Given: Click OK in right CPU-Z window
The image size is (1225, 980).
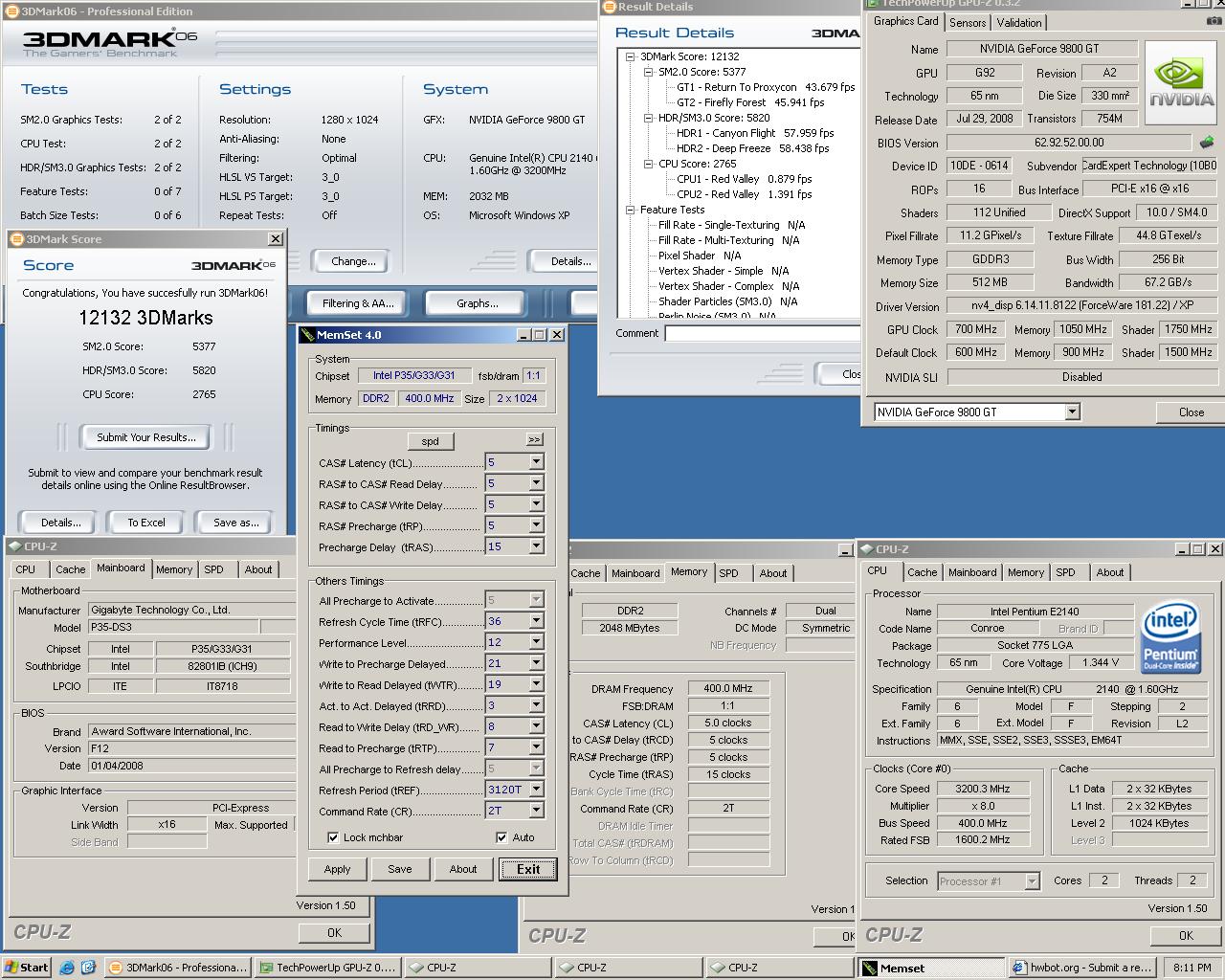Looking at the screenshot, I should [1186, 936].
